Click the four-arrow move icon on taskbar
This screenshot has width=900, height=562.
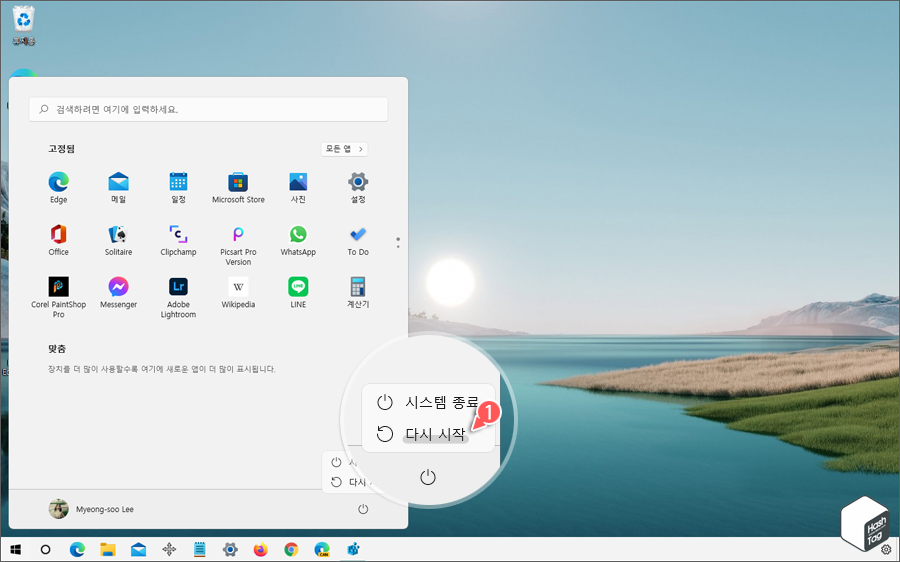[169, 550]
